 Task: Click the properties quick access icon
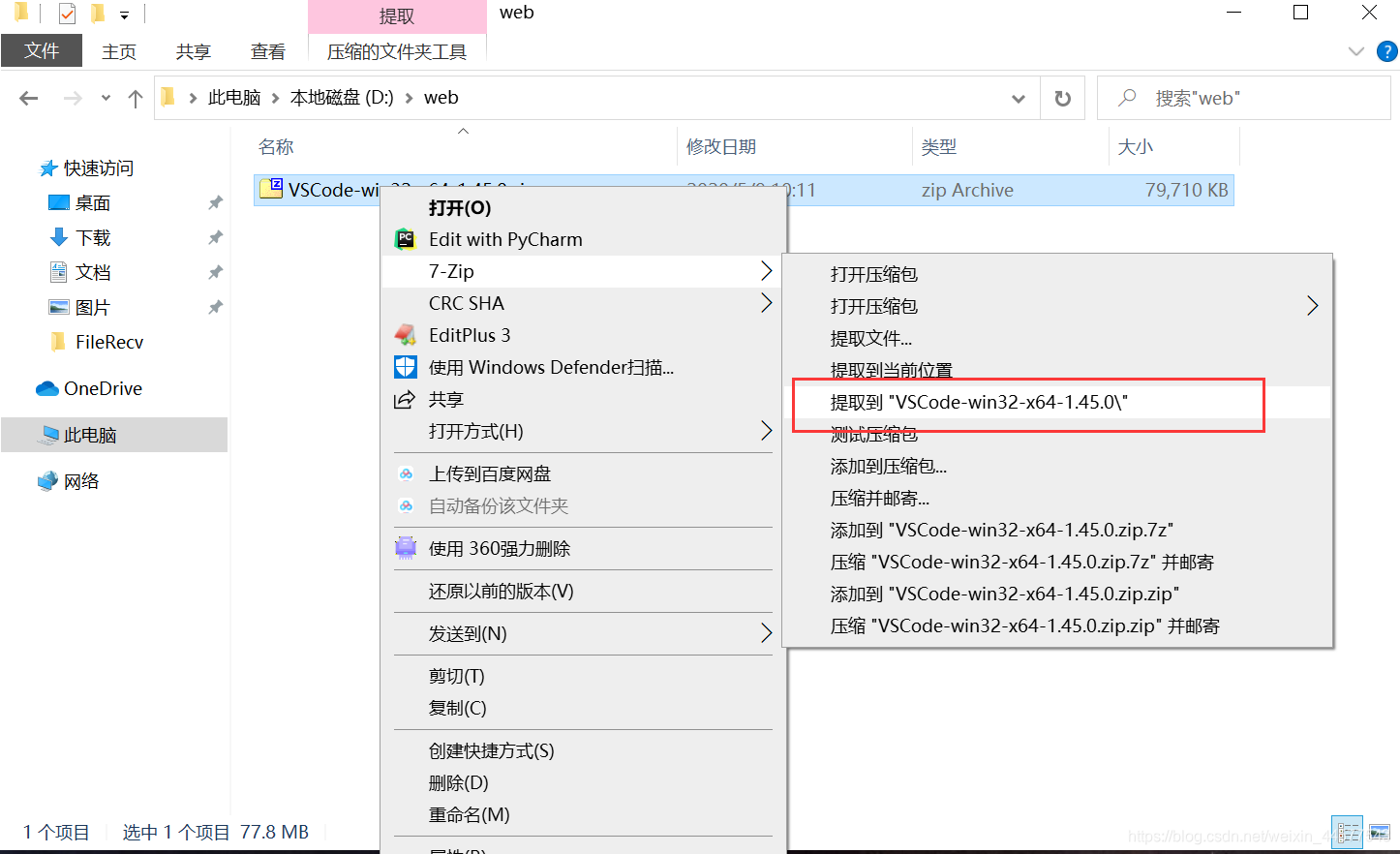click(x=67, y=14)
